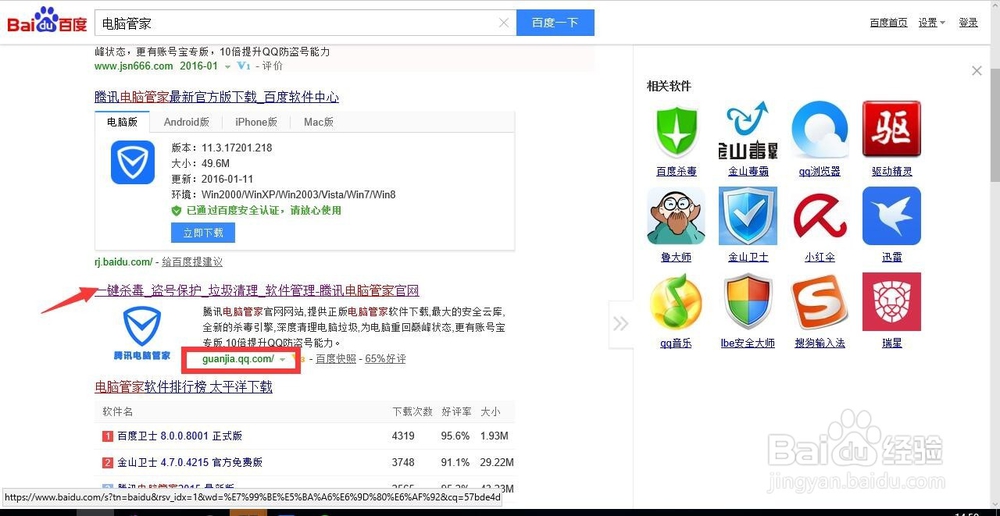This screenshot has width=1000, height=516.
Task: Click the 鲁大师 text label
Action: (676, 258)
